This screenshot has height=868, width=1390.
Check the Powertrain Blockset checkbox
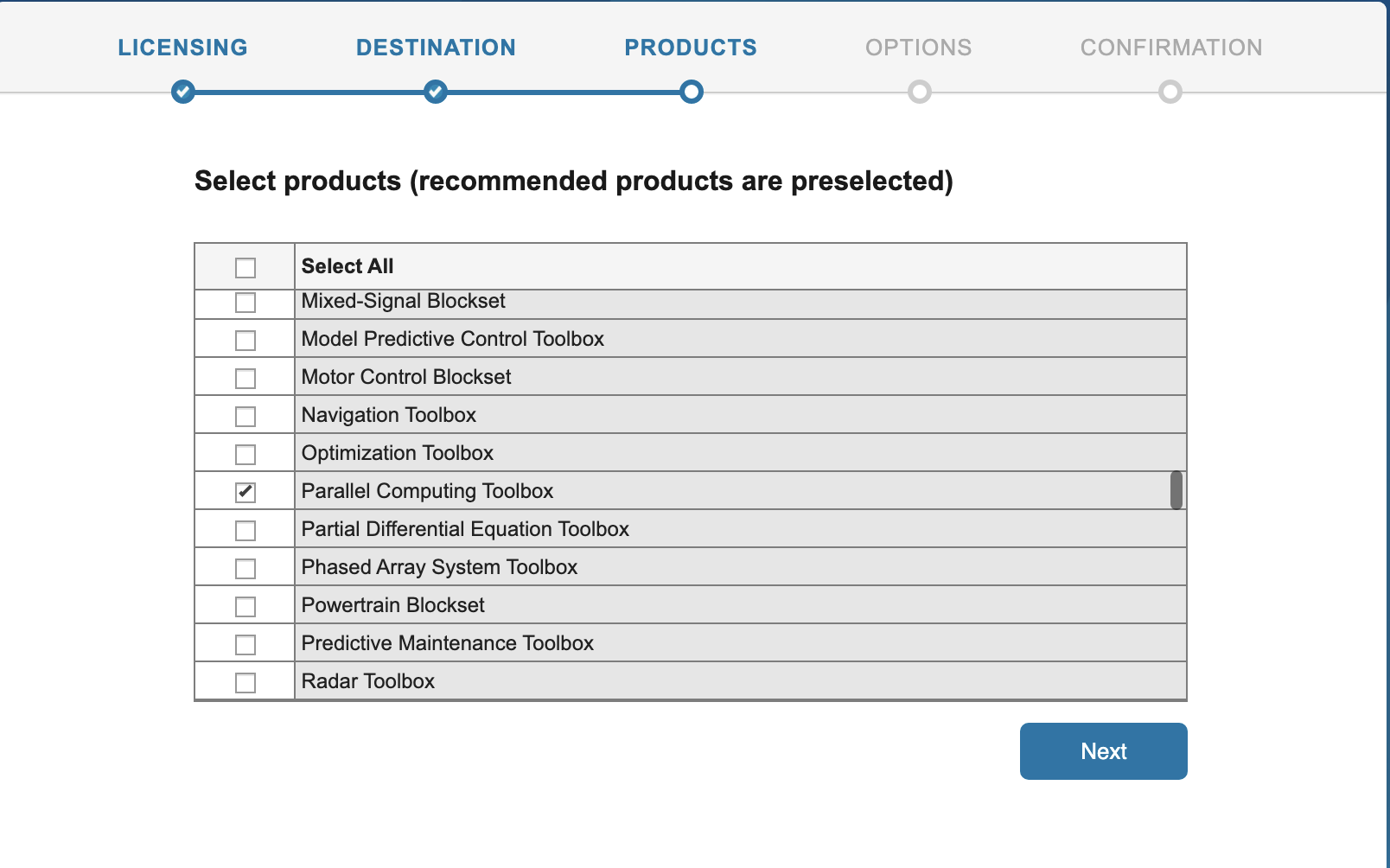[x=245, y=605]
